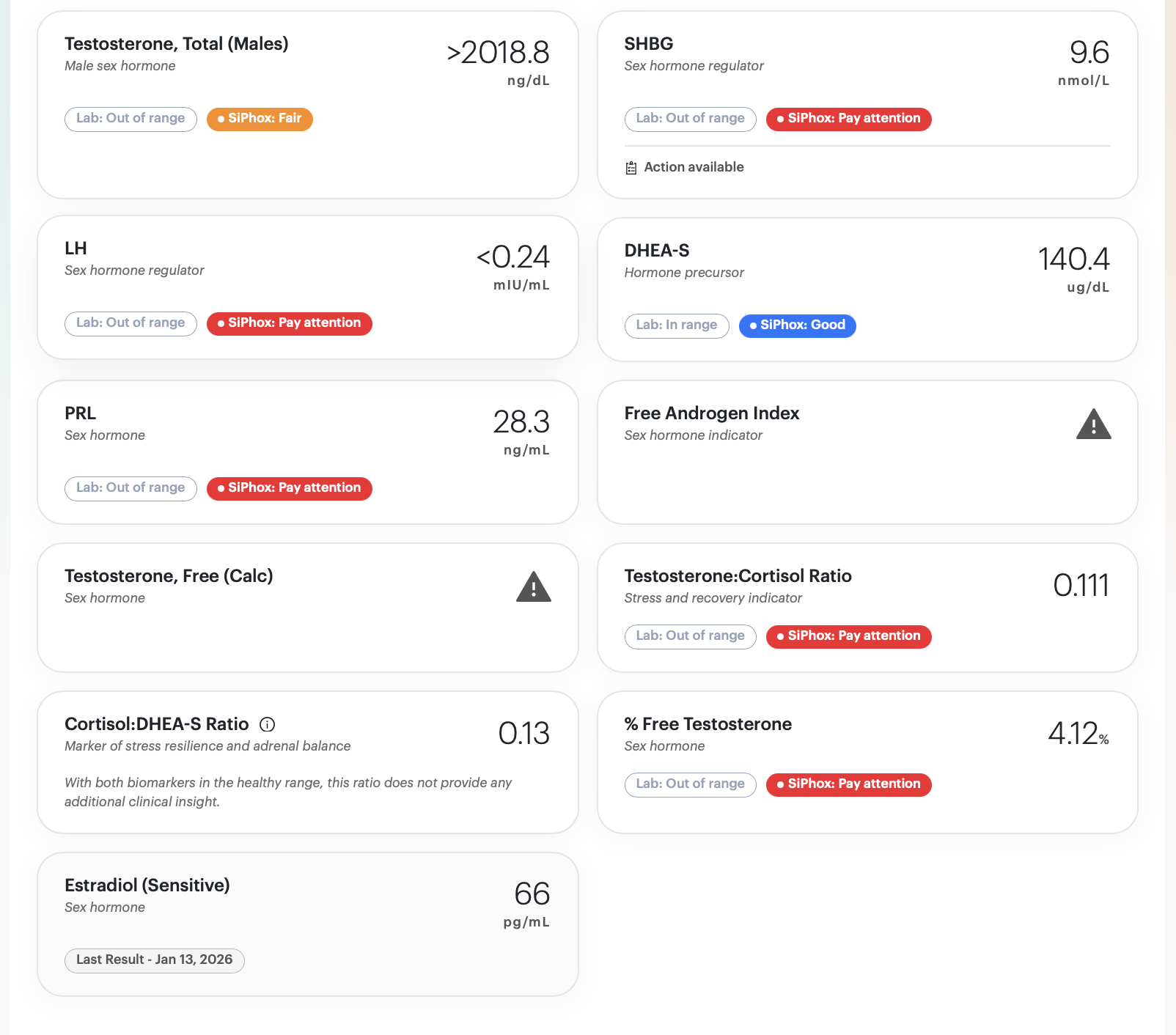Select the DHEA-S SiPhox: Good badge
This screenshot has height=1035, width=1176.
[x=797, y=325]
